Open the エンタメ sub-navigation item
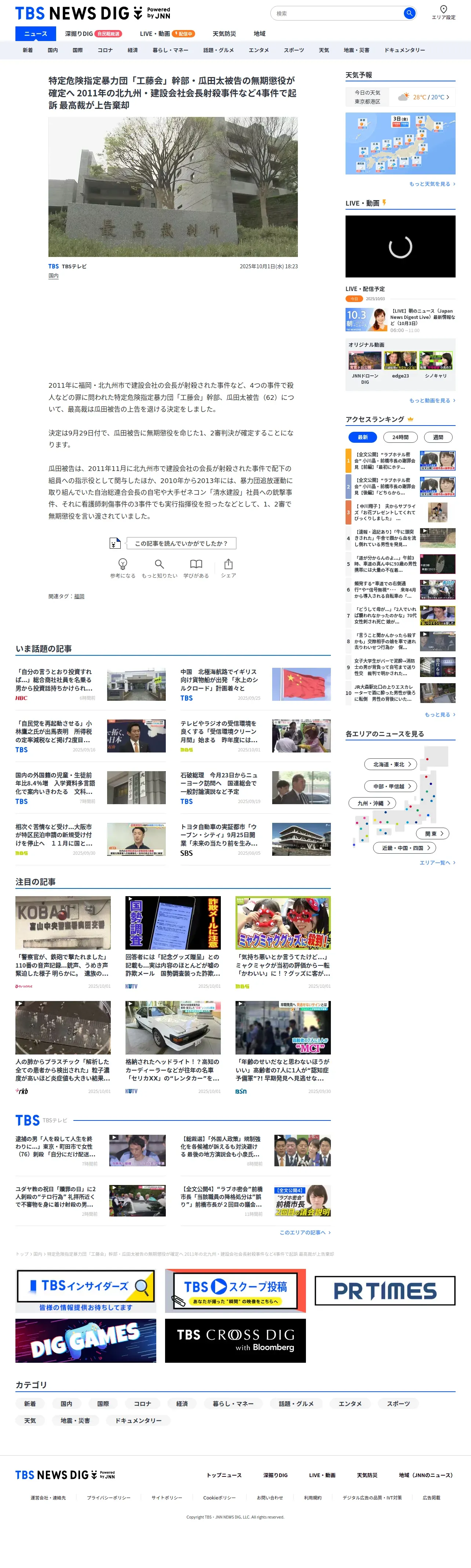This screenshot has height=1568, width=471. (x=259, y=50)
